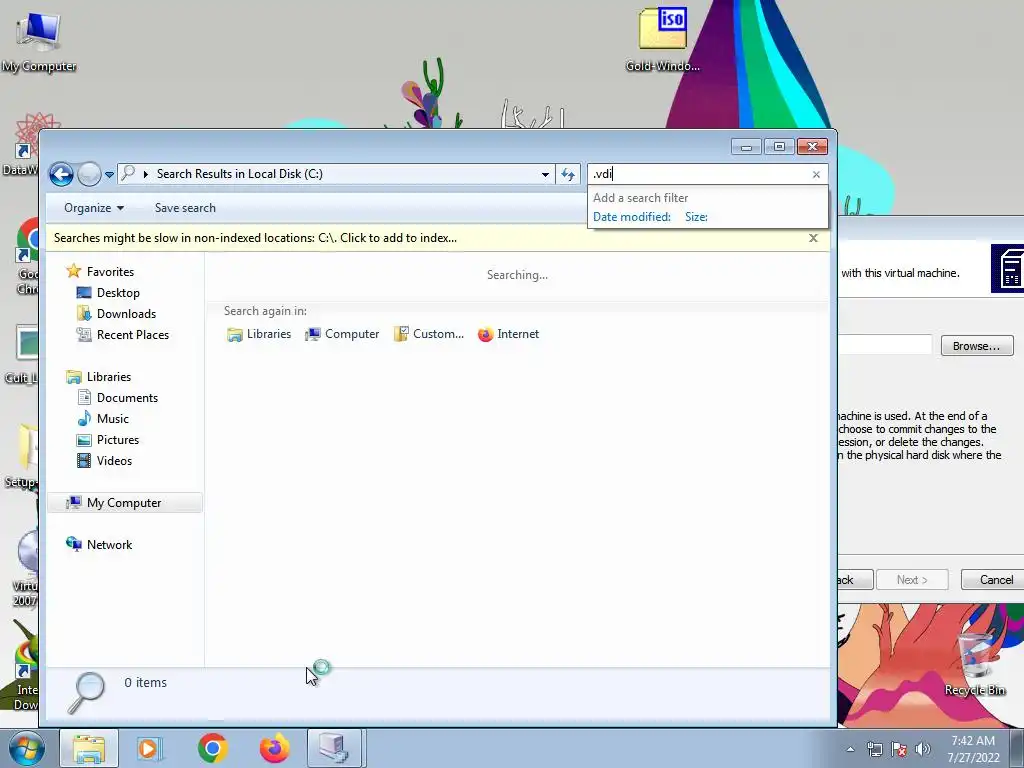Open the Action Center flag tray icon
The height and width of the screenshot is (768, 1024).
pos(899,749)
